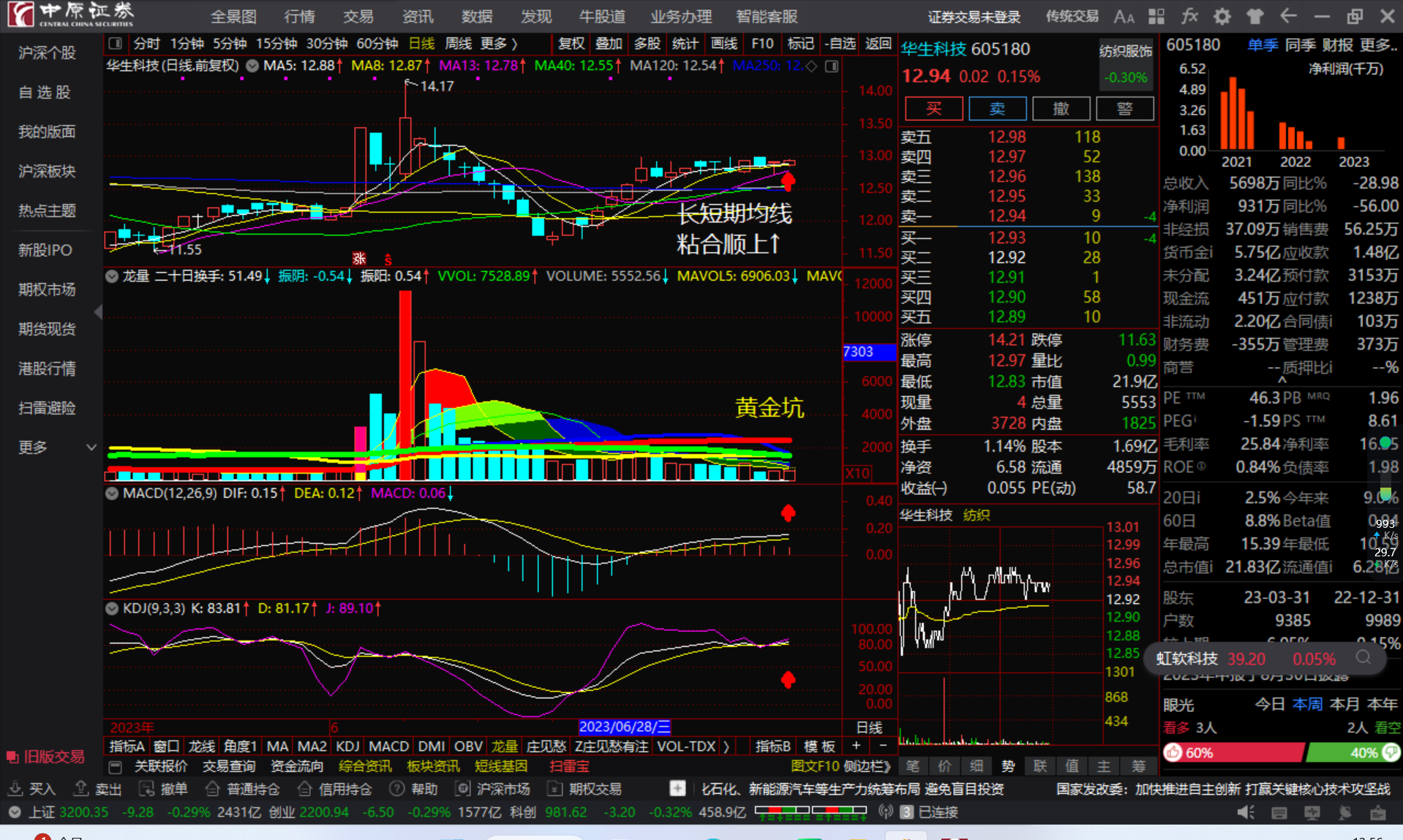Change skin theme via shirt icon
Image resolution: width=1403 pixels, height=840 pixels.
point(1255,16)
